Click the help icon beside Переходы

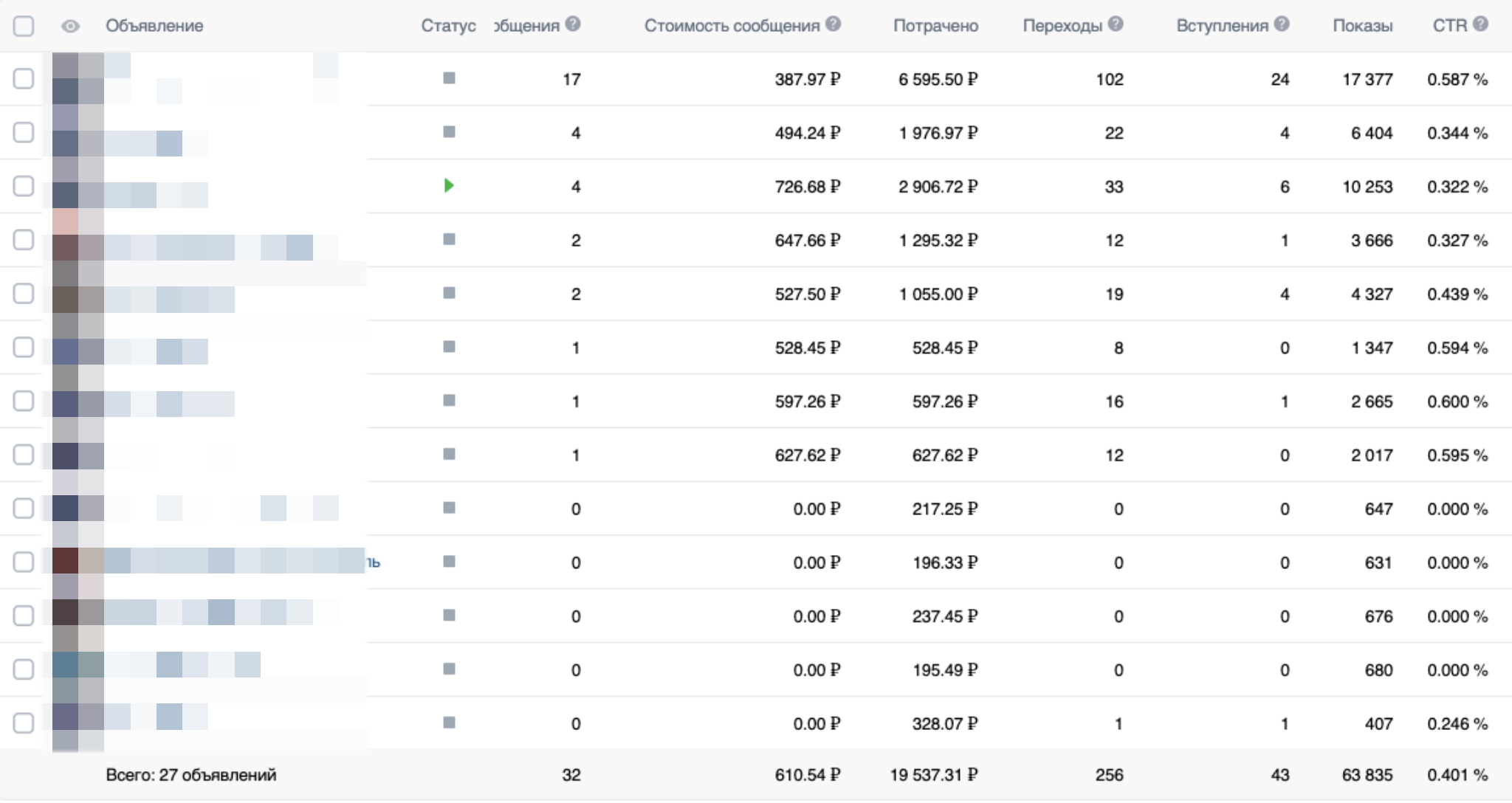pos(1116,24)
